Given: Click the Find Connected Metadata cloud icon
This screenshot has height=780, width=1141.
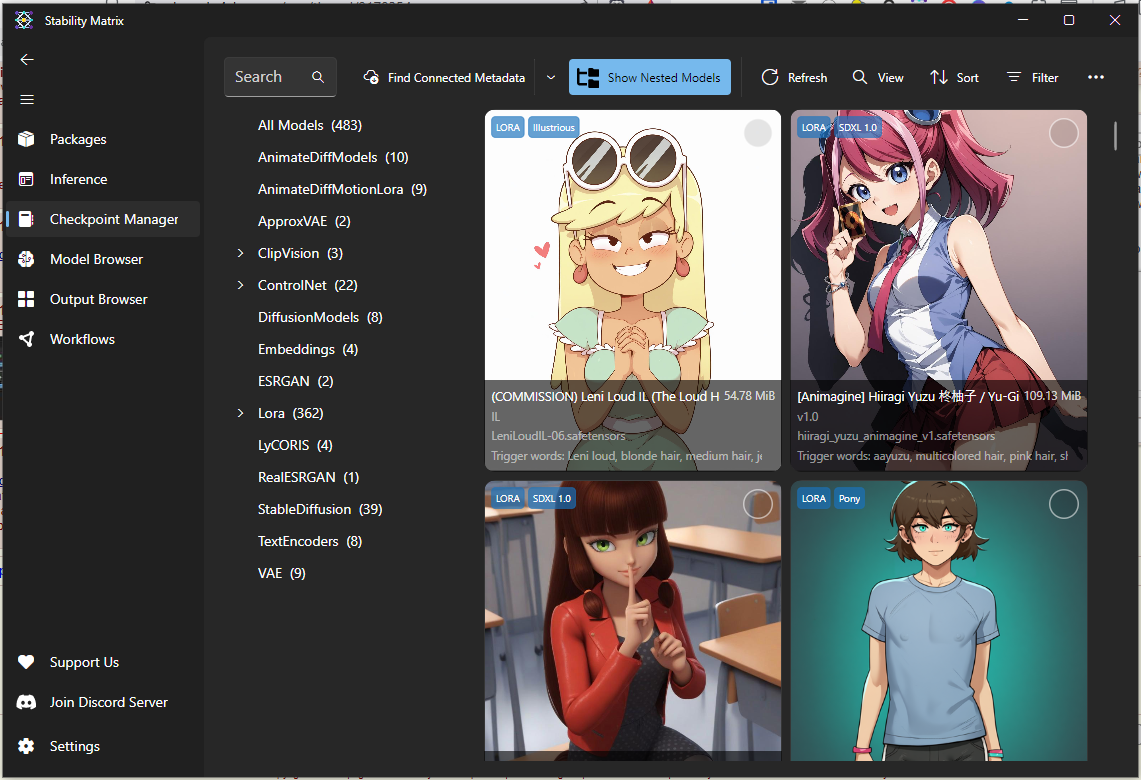Looking at the screenshot, I should [x=371, y=77].
